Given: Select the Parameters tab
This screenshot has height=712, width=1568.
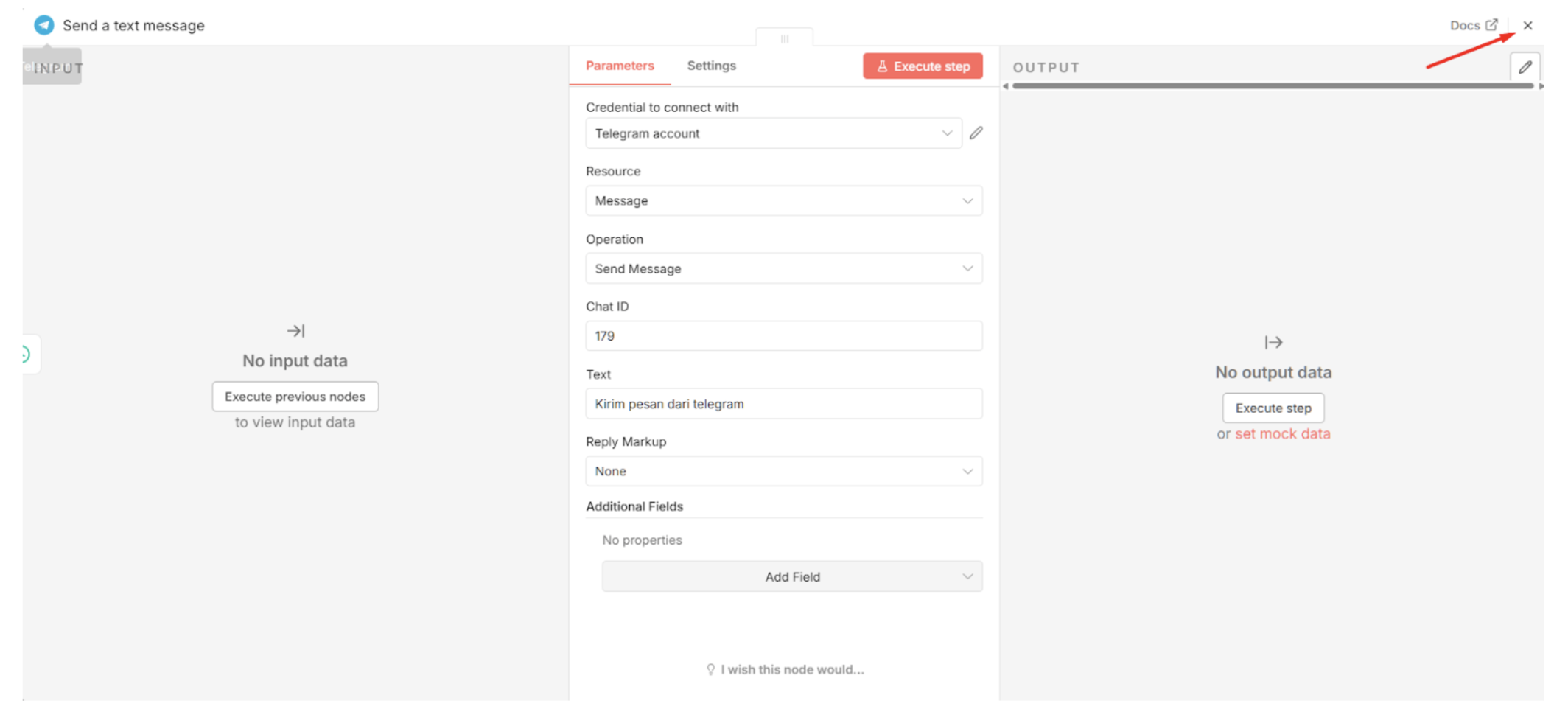Looking at the screenshot, I should (620, 66).
